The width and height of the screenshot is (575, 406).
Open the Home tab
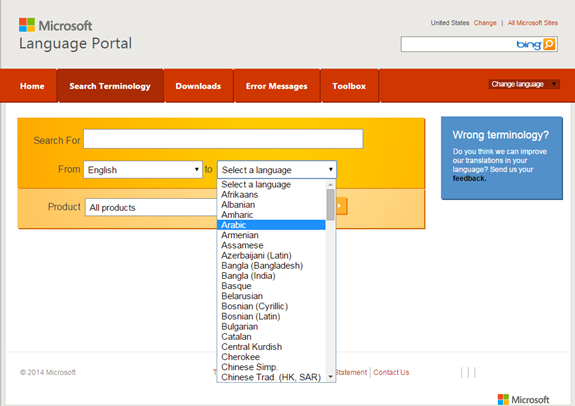coord(32,86)
